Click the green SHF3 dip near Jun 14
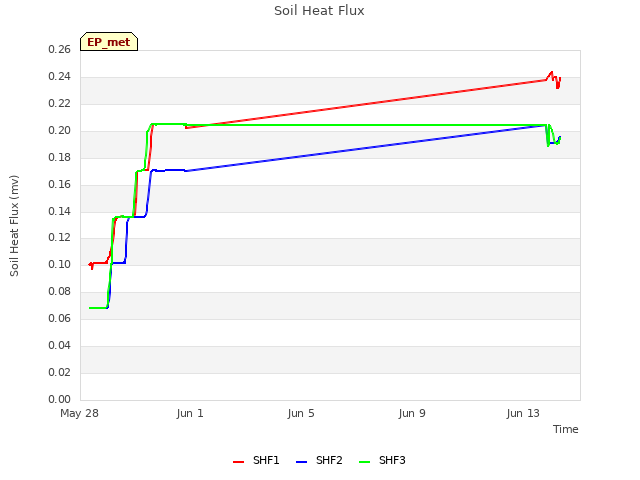This screenshot has width=640, height=480. 548,145
